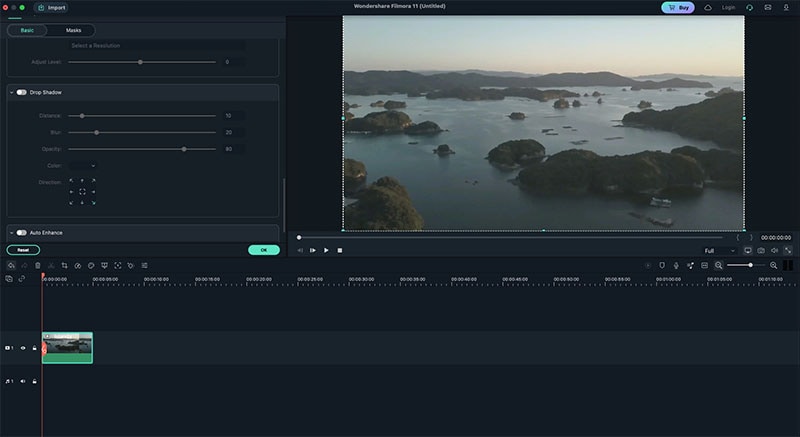The height and width of the screenshot is (437, 800).
Task: Click the keyframe icon in timeline toolbar
Action: click(x=131, y=265)
